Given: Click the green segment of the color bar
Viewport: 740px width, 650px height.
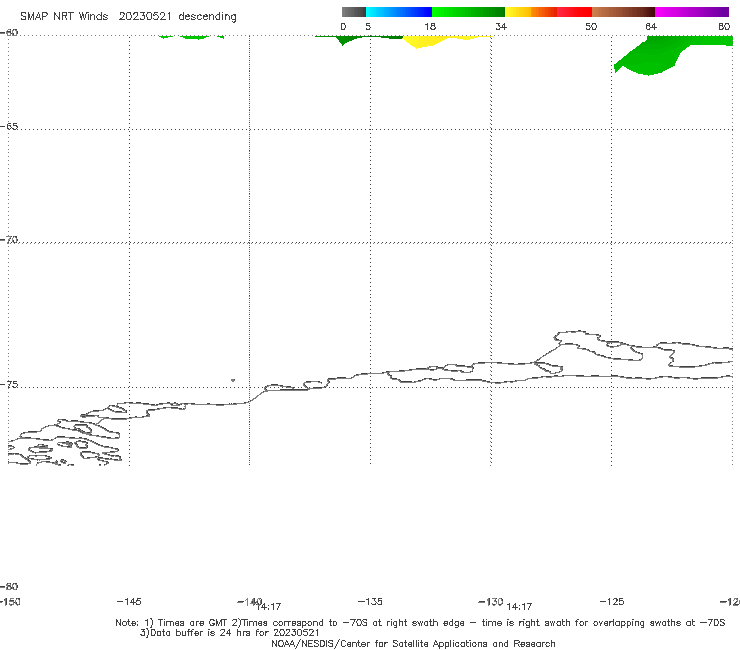Looking at the screenshot, I should pyautogui.click(x=468, y=12).
